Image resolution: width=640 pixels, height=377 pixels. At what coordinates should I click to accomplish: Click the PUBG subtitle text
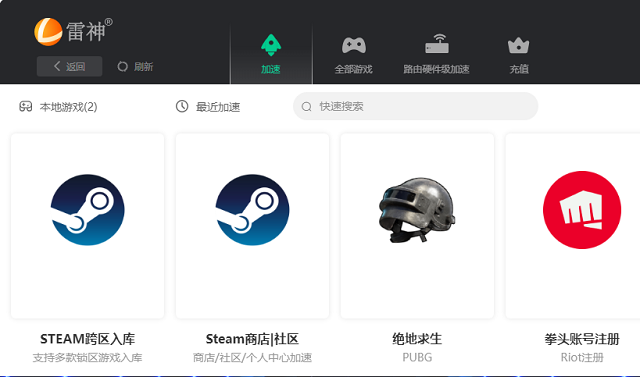[417, 358]
